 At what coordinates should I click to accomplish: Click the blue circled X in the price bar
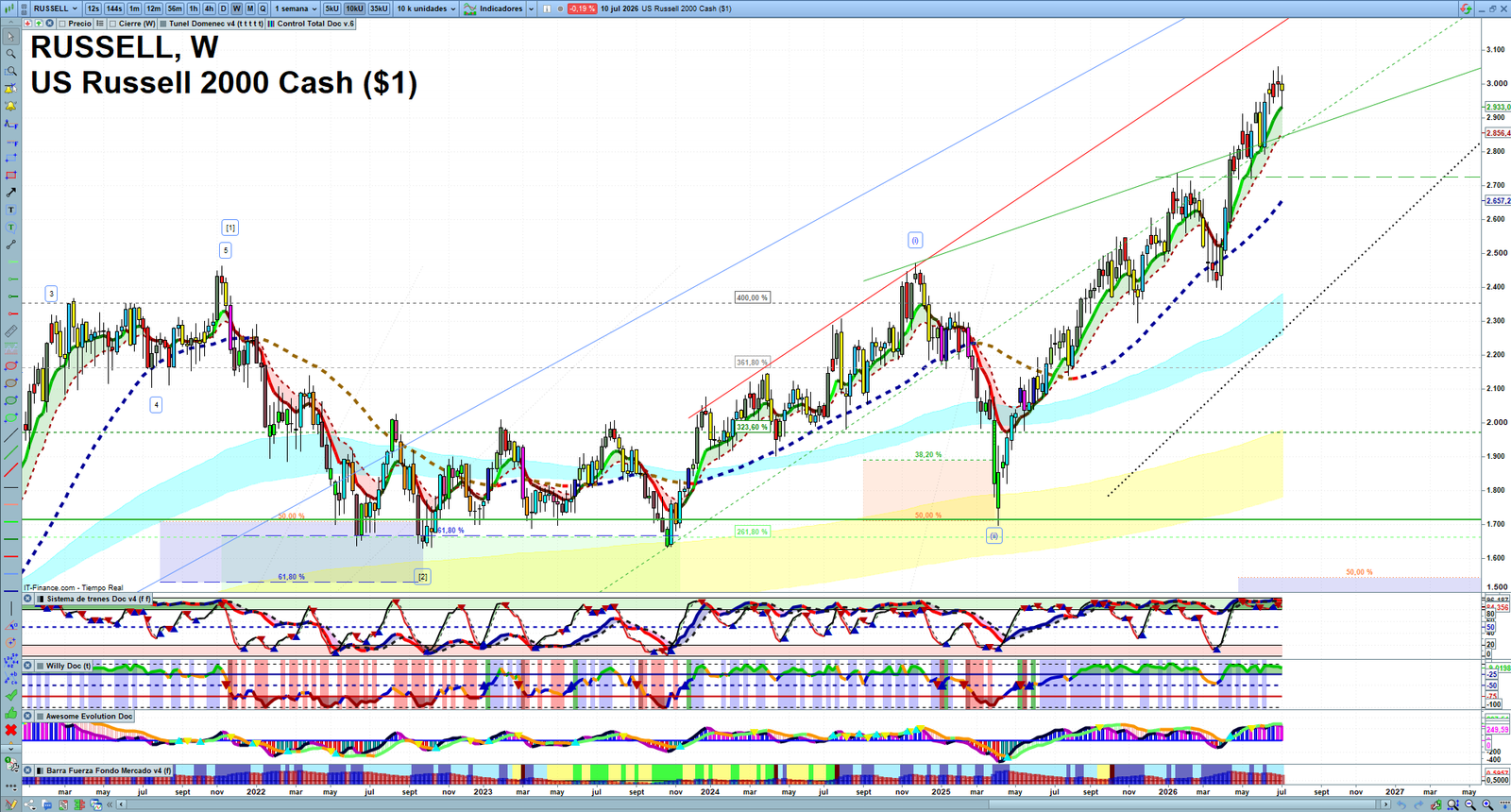coord(49,24)
